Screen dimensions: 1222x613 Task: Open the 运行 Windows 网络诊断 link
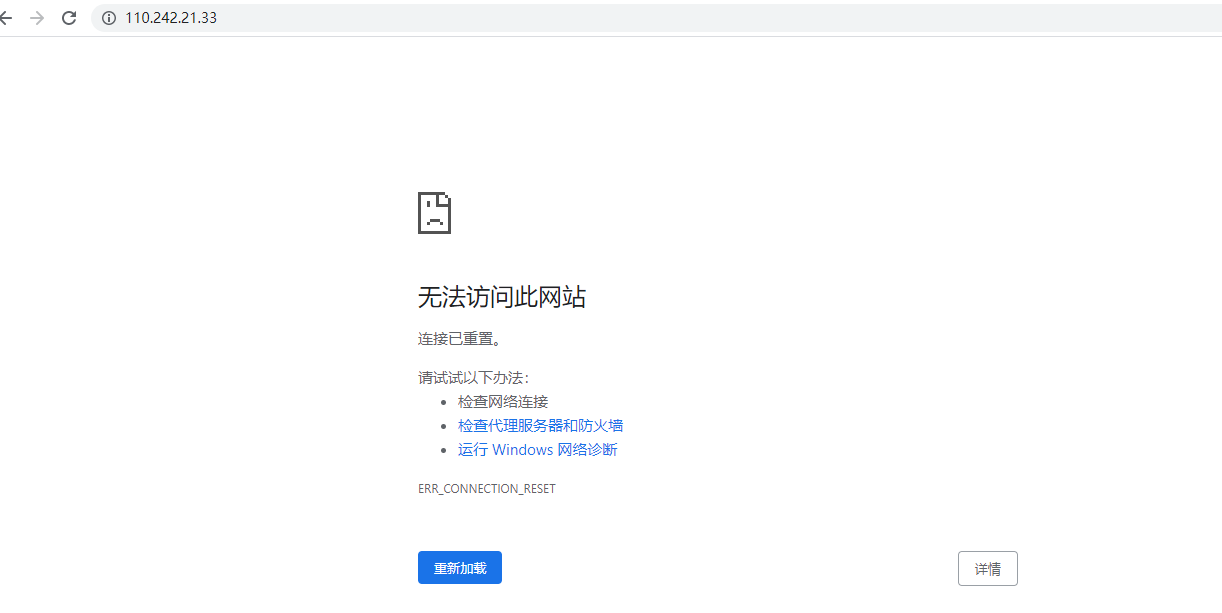537,449
